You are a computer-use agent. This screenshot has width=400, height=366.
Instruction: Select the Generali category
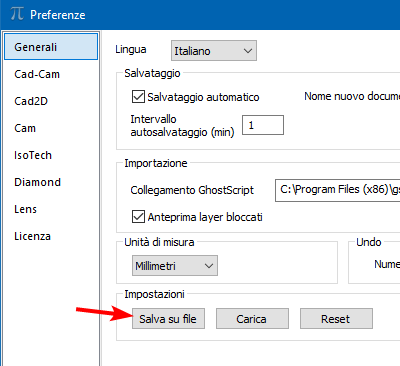click(x=51, y=47)
